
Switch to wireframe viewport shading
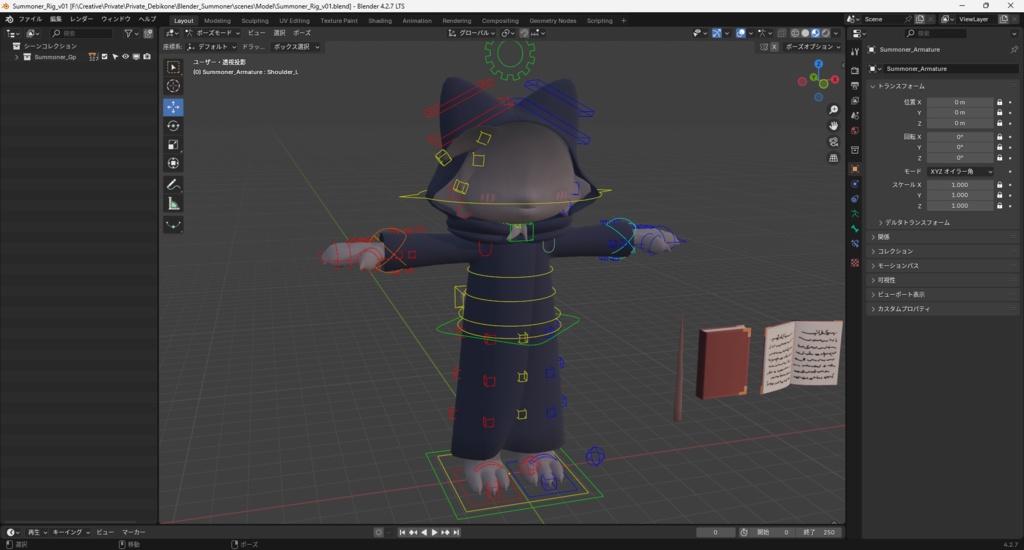795,33
